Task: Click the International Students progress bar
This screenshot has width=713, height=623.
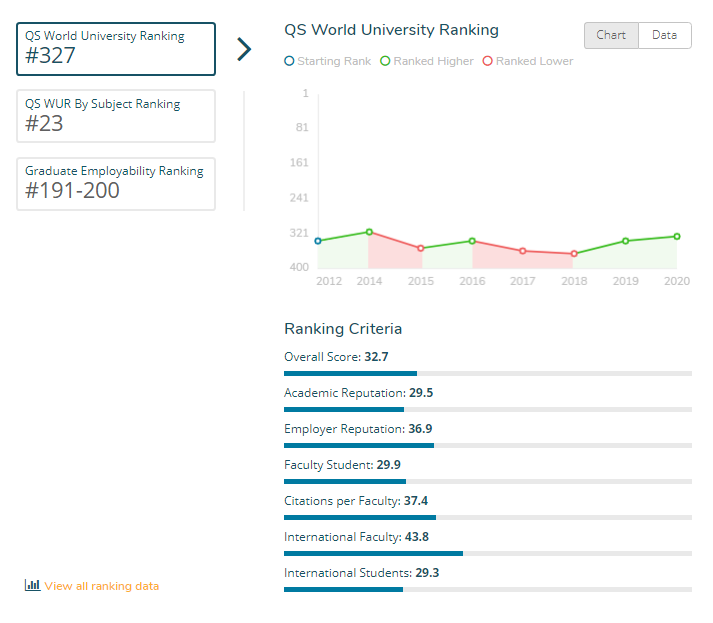Action: click(x=488, y=589)
